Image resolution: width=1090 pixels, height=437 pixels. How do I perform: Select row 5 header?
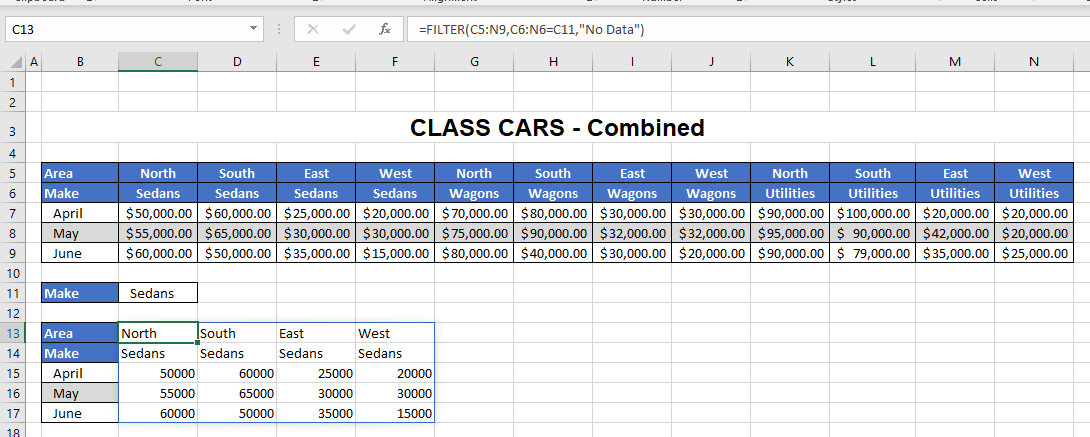(13, 173)
